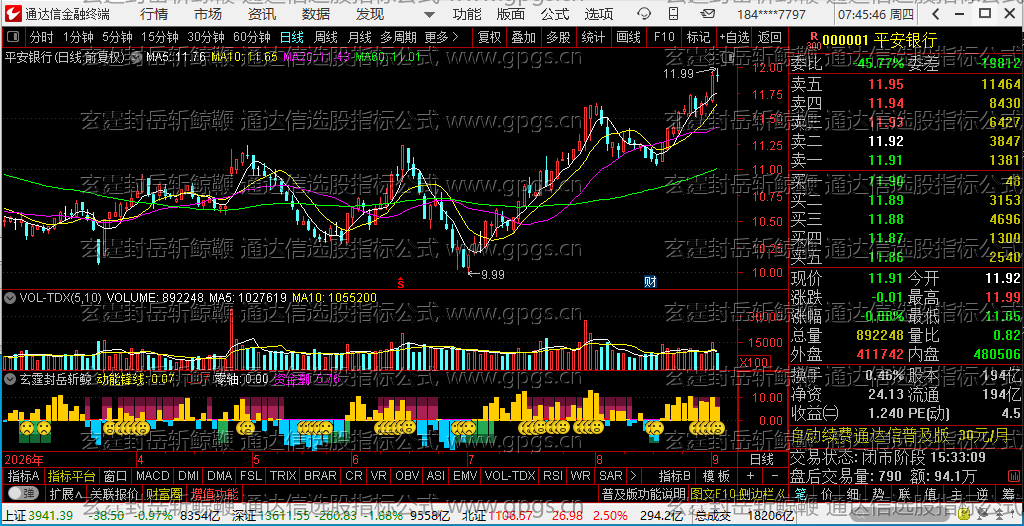Open the 资讯 menu
The image size is (1024, 526).
click(x=262, y=14)
